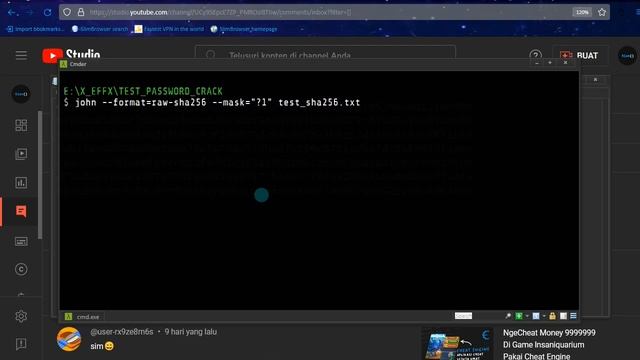
Task: Click the 120% zoom level badge
Action: [x=582, y=12]
